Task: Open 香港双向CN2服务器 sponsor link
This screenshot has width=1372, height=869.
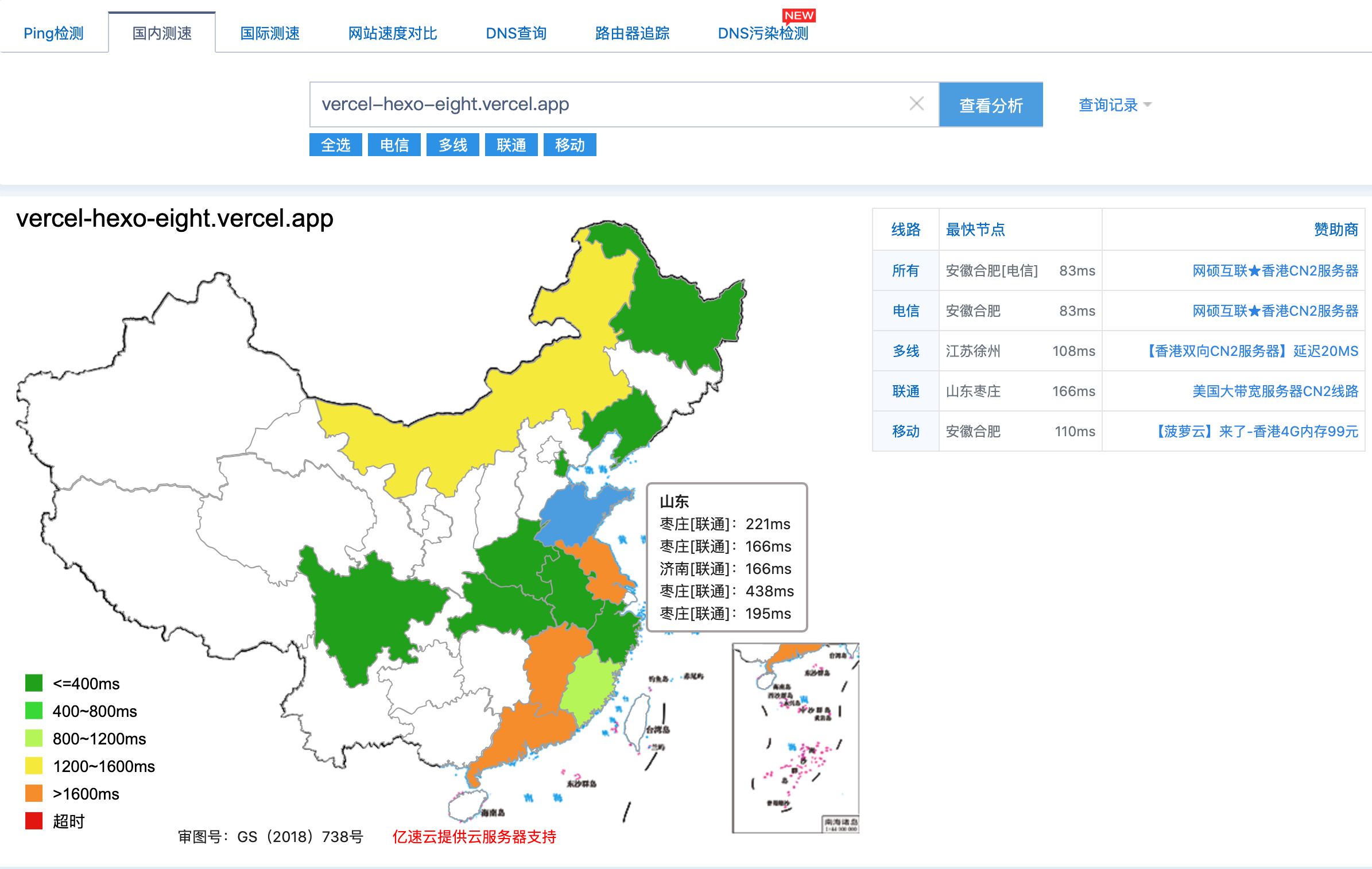Action: (x=1251, y=351)
